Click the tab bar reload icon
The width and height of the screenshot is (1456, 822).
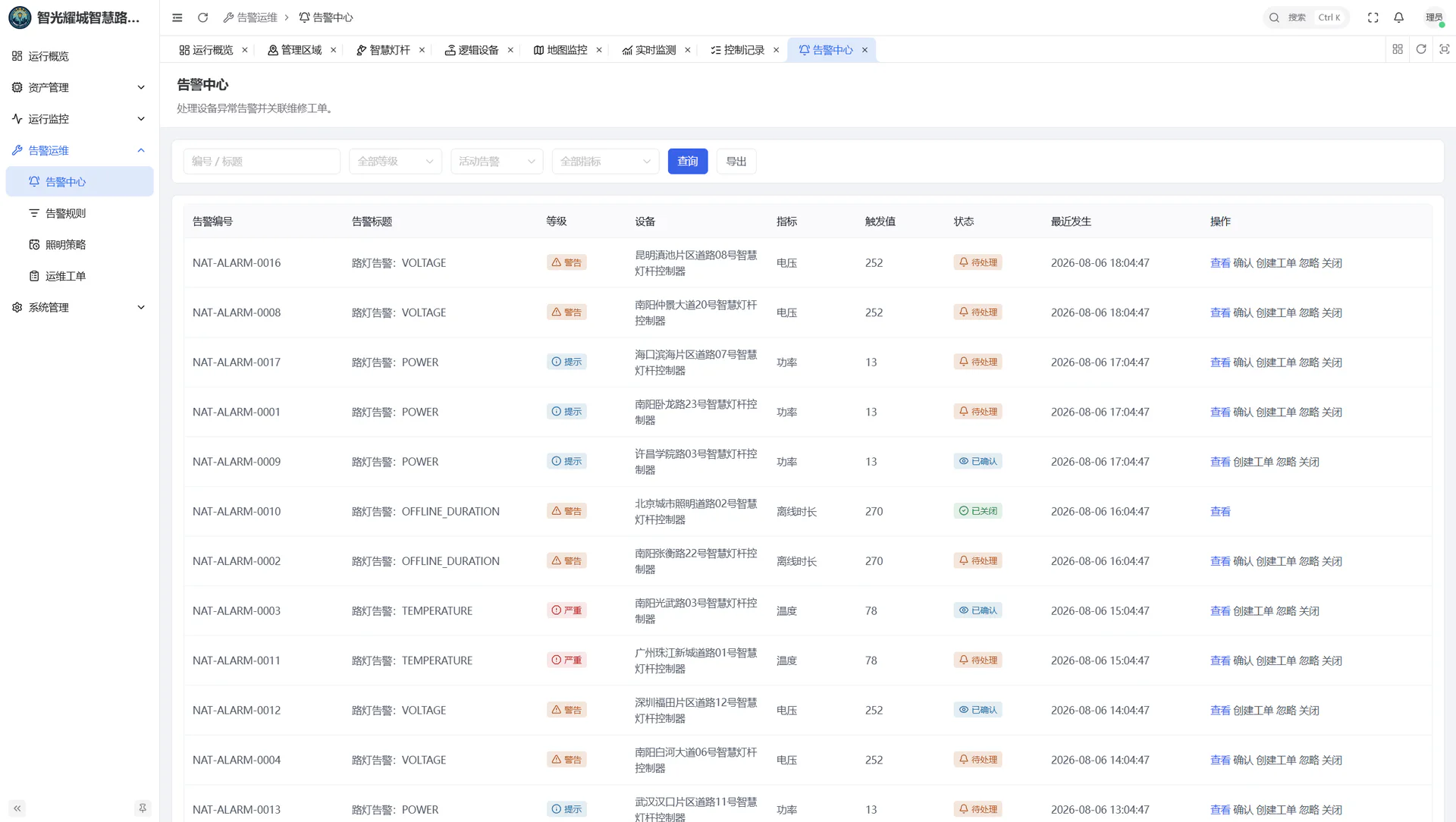1421,49
